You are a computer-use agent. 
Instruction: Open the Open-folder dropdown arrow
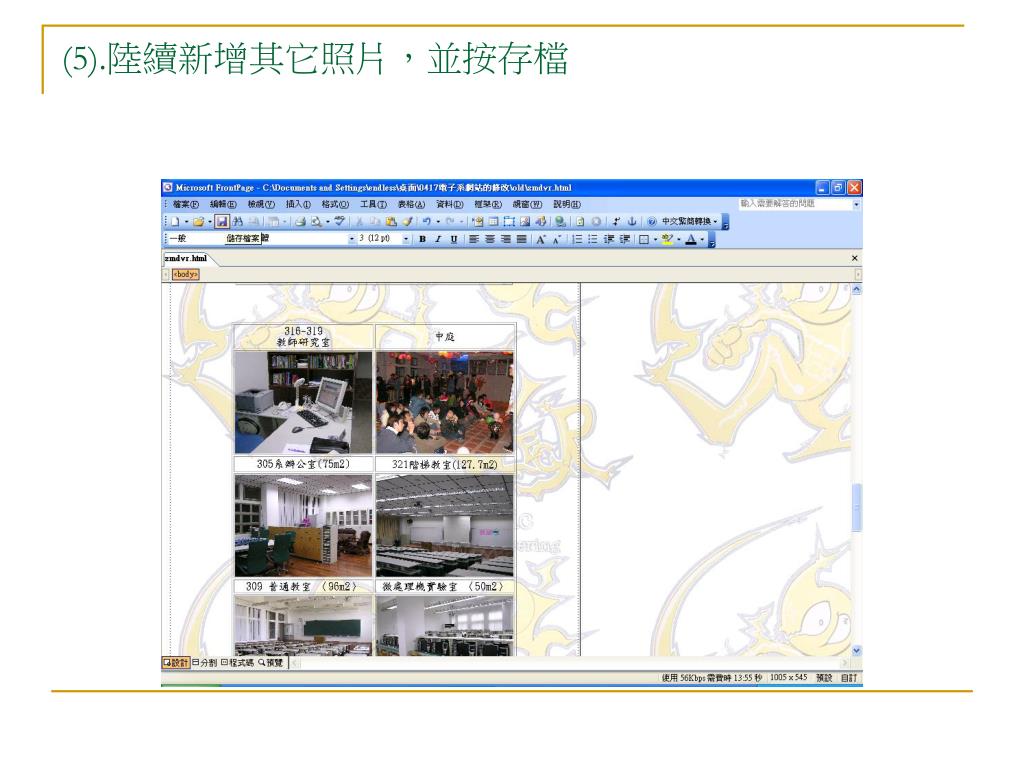coord(210,221)
